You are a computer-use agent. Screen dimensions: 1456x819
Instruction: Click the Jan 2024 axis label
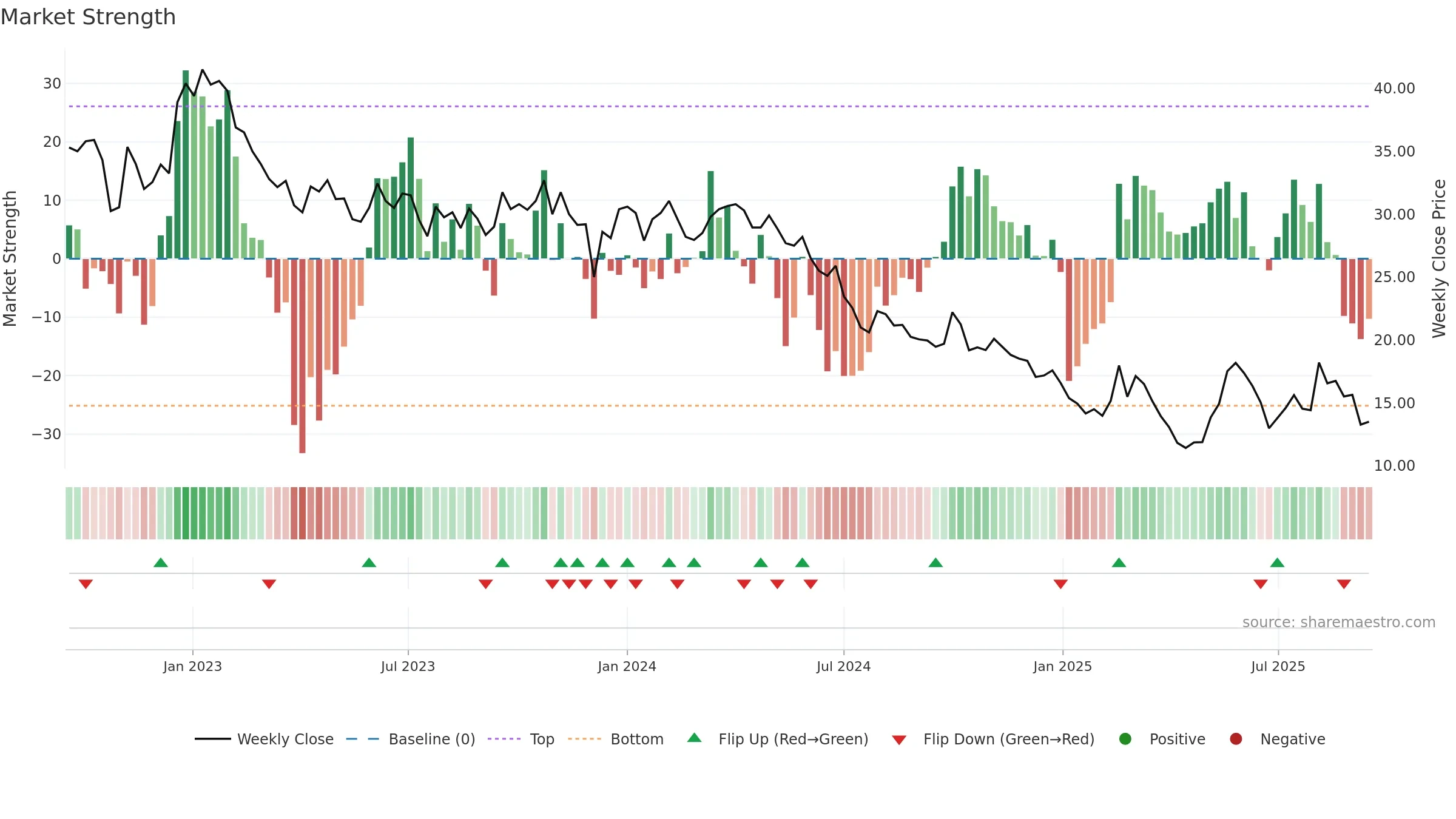pyautogui.click(x=627, y=666)
